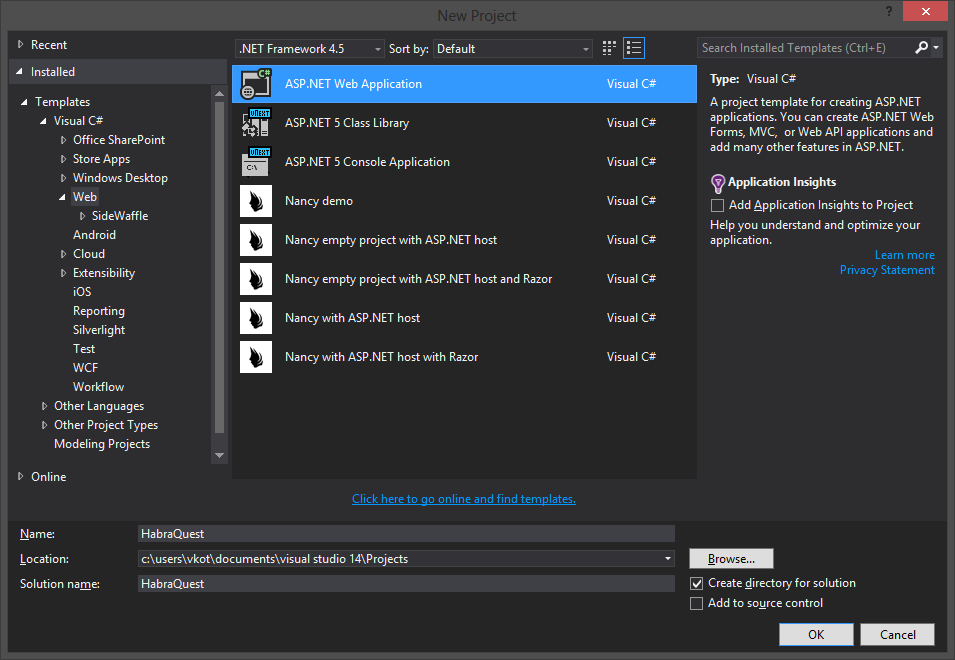Click the Browse... button

pos(731,559)
